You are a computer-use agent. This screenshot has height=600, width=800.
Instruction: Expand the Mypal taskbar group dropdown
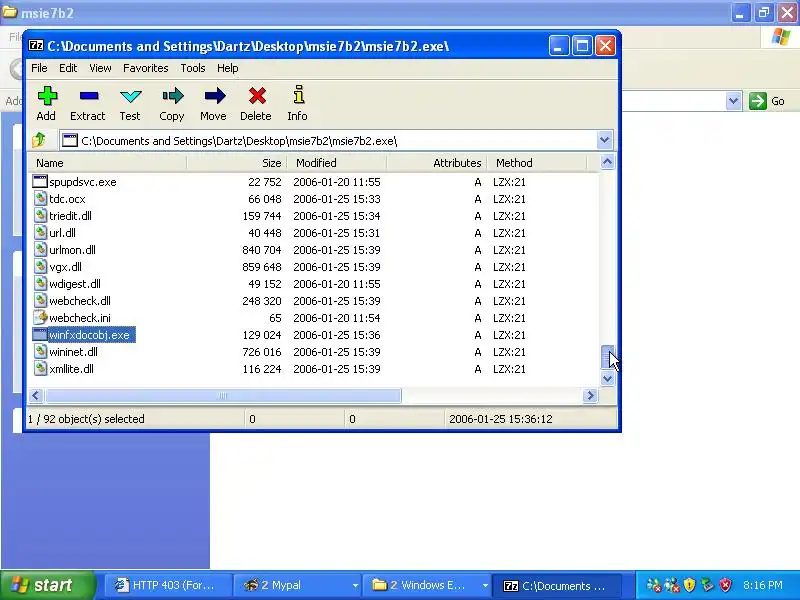point(355,585)
